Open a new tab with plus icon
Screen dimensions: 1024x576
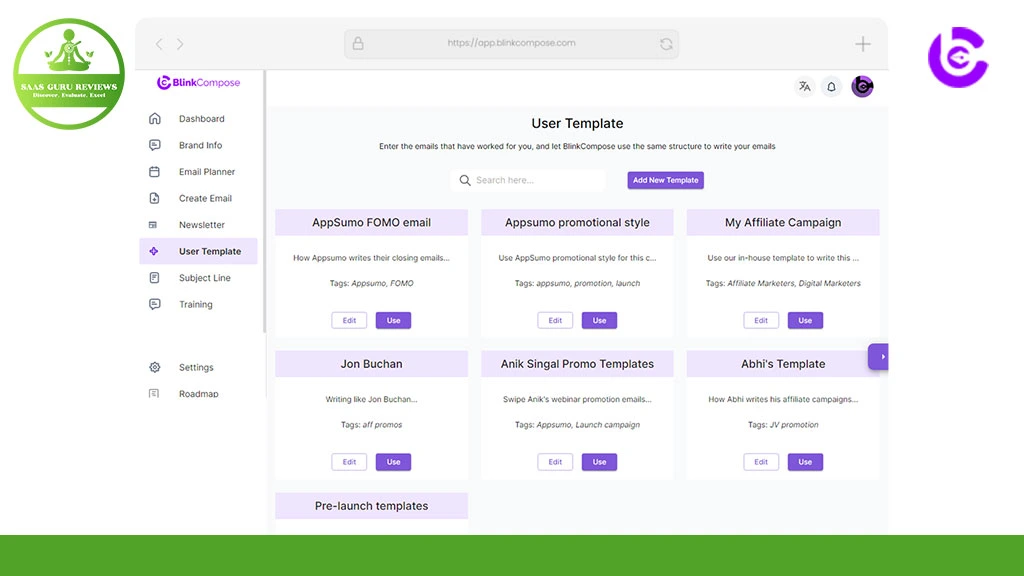(x=863, y=44)
